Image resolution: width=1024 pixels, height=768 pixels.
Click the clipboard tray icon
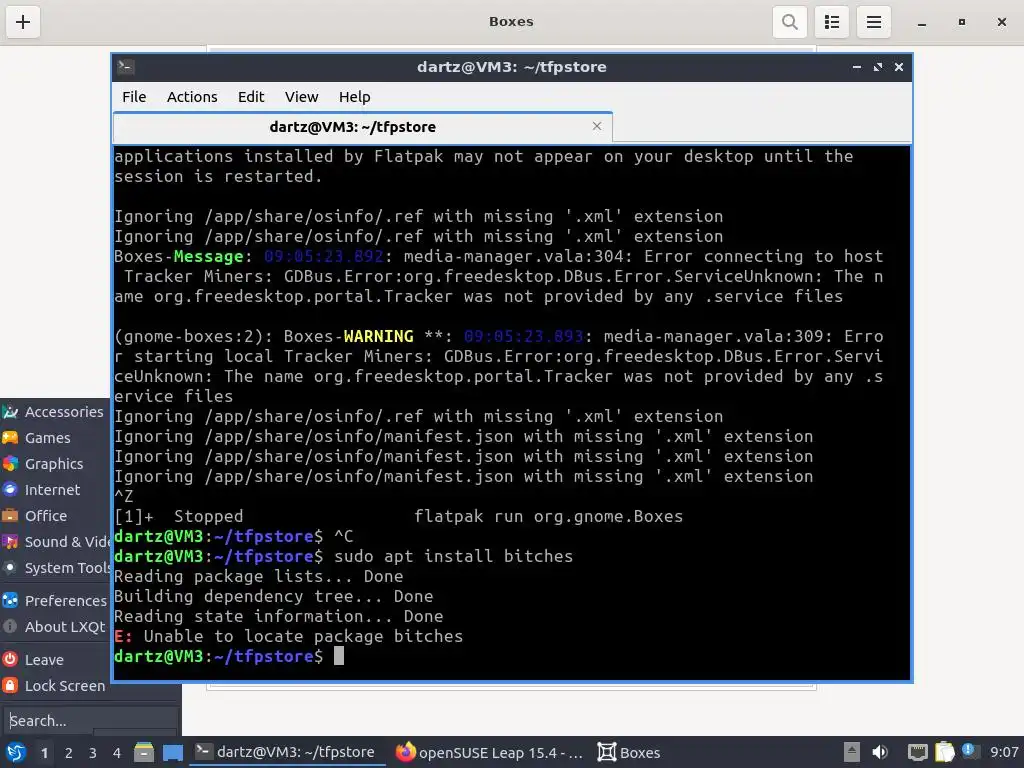tap(944, 752)
